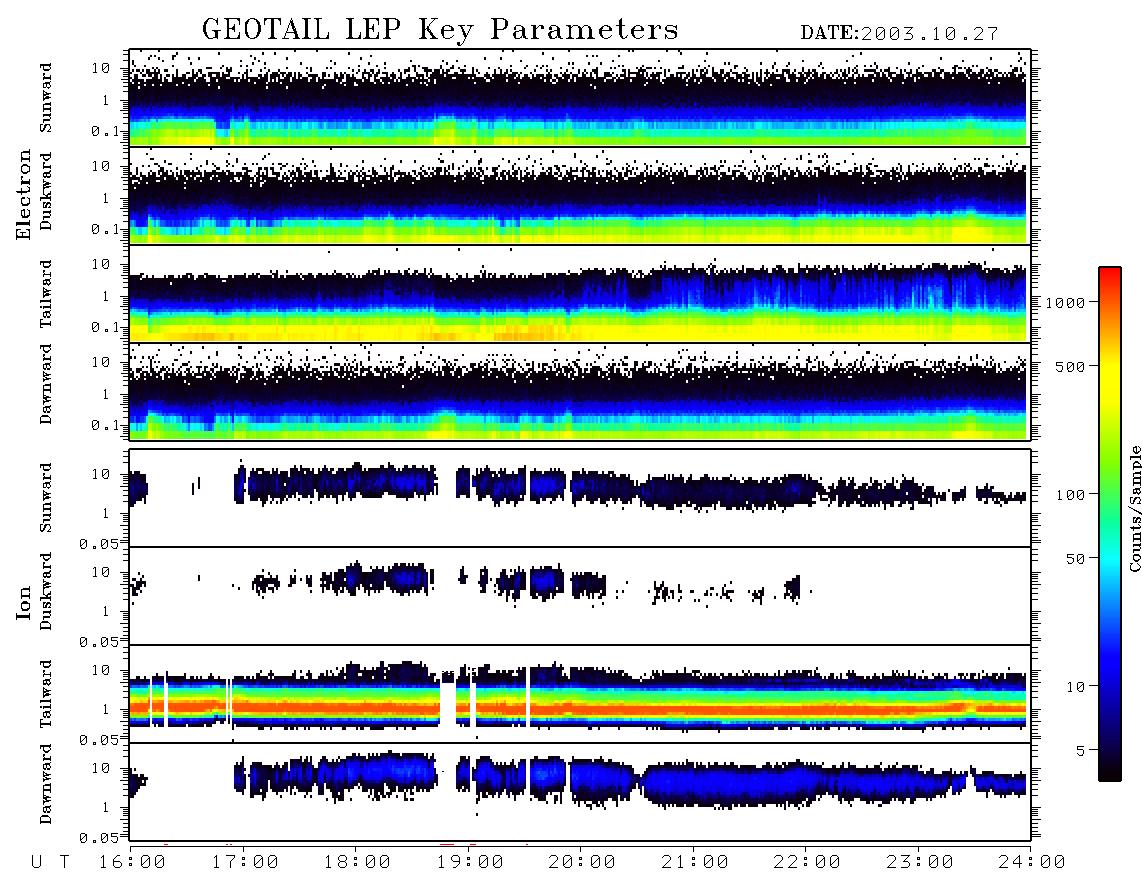Screen dimensions: 1142x880
Task: Click the Ion Dawnward spectrogram panel
Action: click(x=580, y=792)
